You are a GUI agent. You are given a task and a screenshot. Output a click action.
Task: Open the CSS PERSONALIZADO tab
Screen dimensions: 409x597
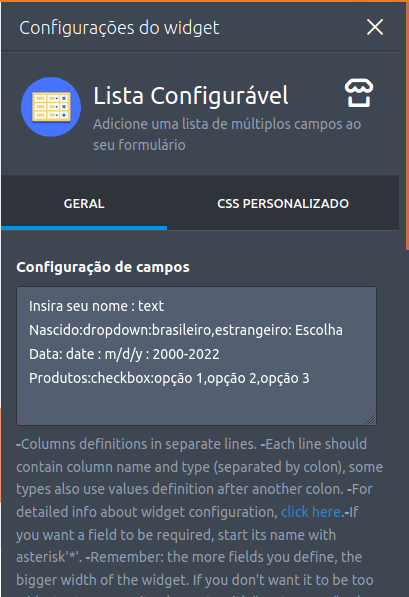pyautogui.click(x=283, y=203)
